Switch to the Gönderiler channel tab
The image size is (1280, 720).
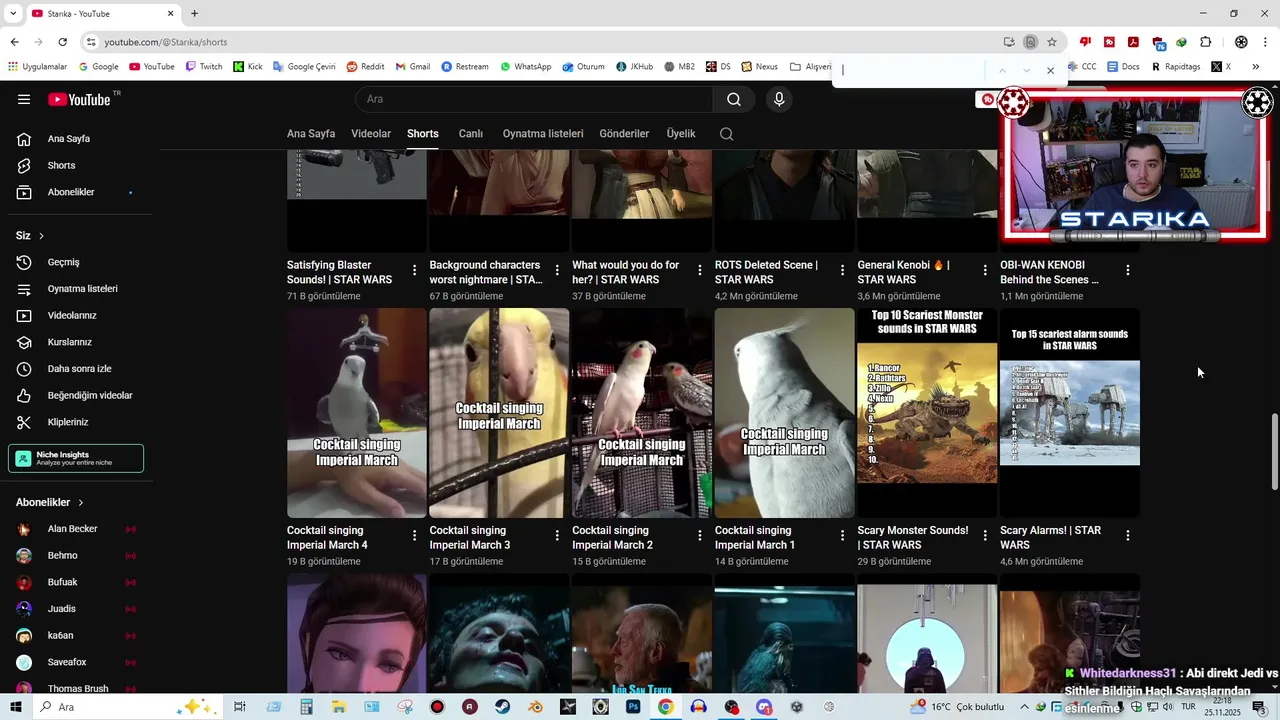624,134
